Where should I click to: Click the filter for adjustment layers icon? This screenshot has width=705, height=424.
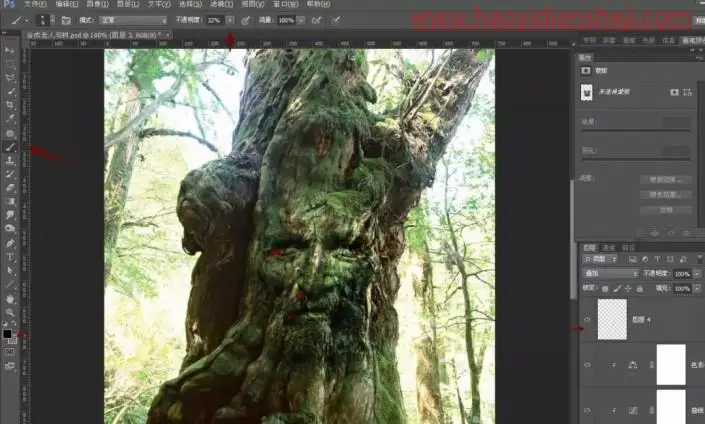[645, 259]
